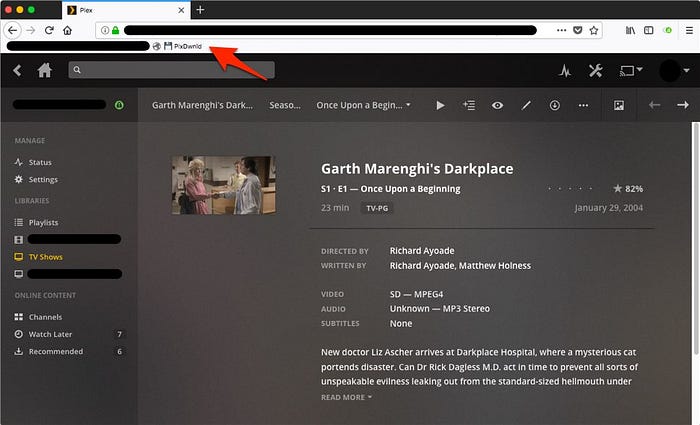
Task: Toggle watched status with the eye icon
Action: (497, 105)
